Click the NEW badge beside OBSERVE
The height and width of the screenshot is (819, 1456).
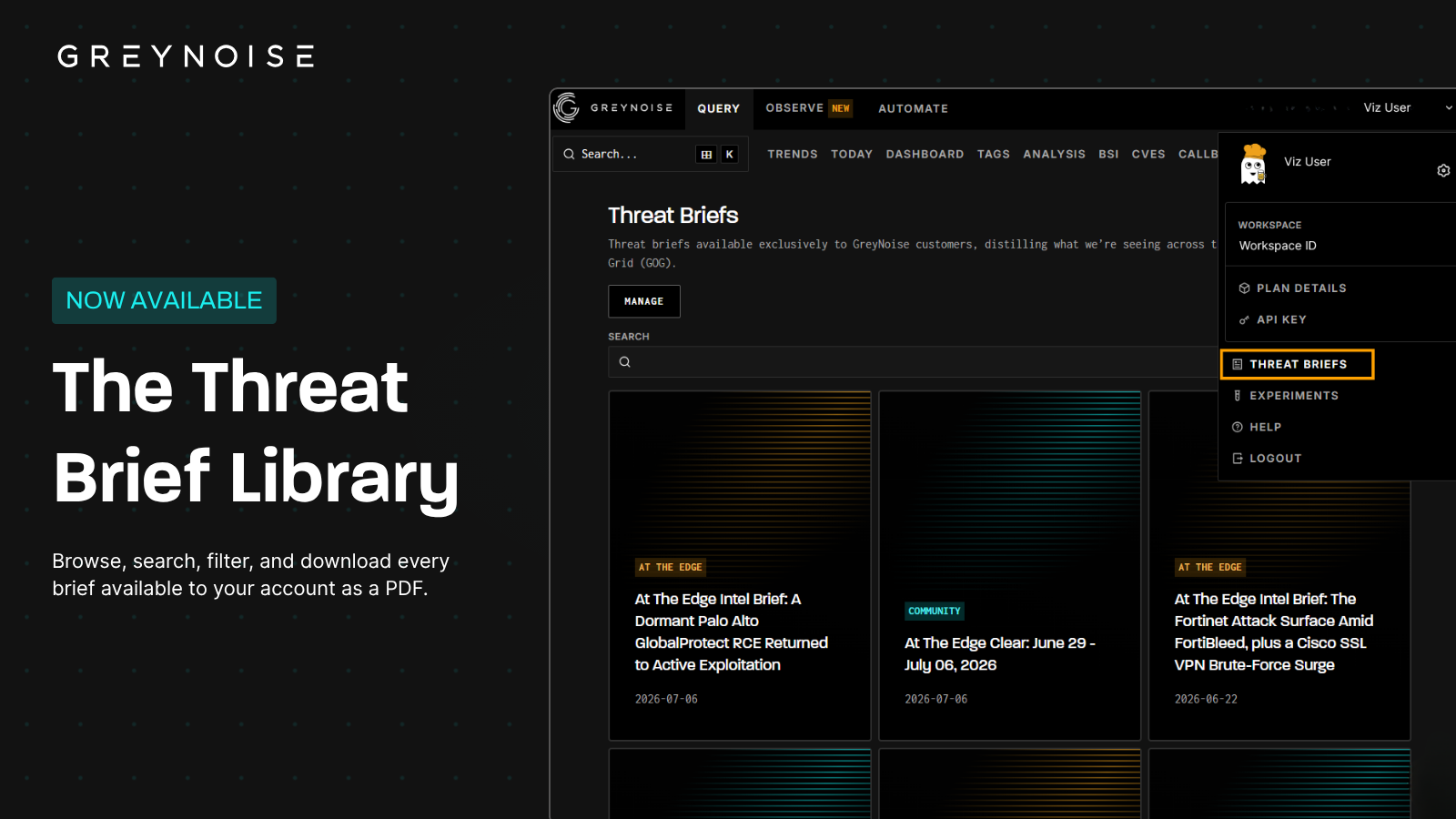click(x=841, y=108)
